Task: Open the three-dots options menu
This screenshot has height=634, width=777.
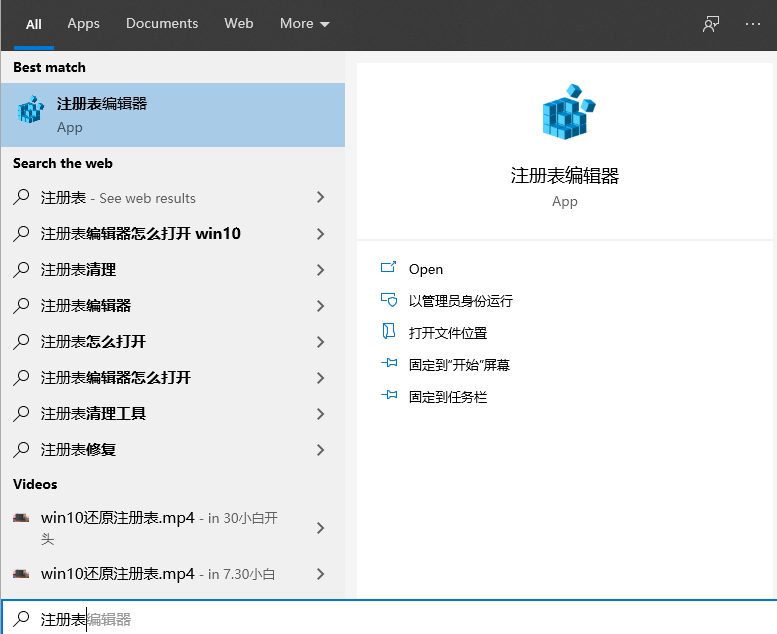Action: [x=753, y=24]
